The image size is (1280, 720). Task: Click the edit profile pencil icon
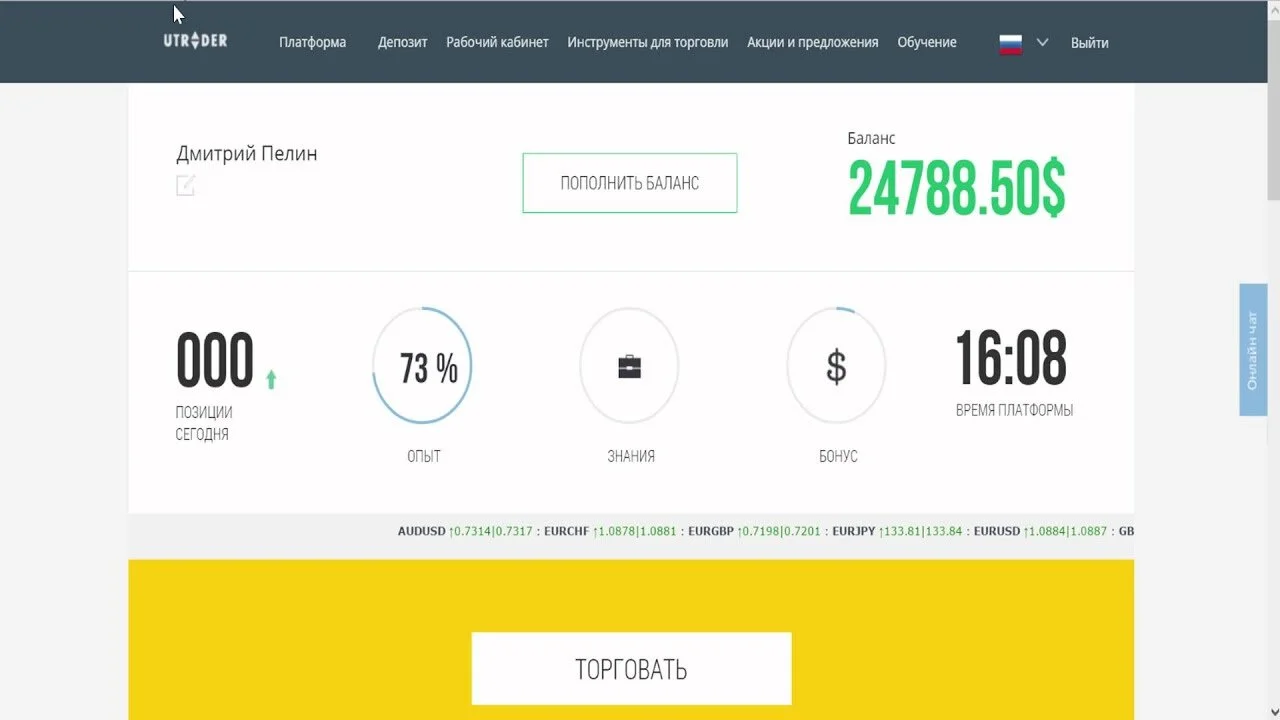186,185
